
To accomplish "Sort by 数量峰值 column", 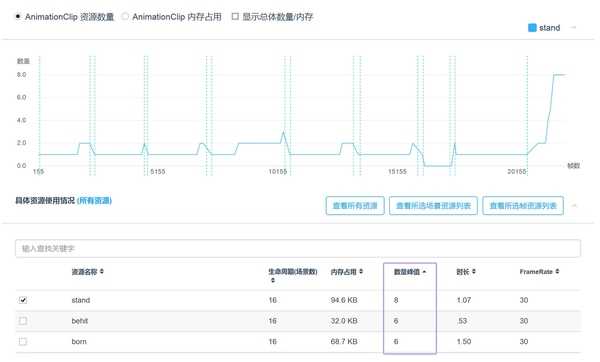I will coord(410,272).
